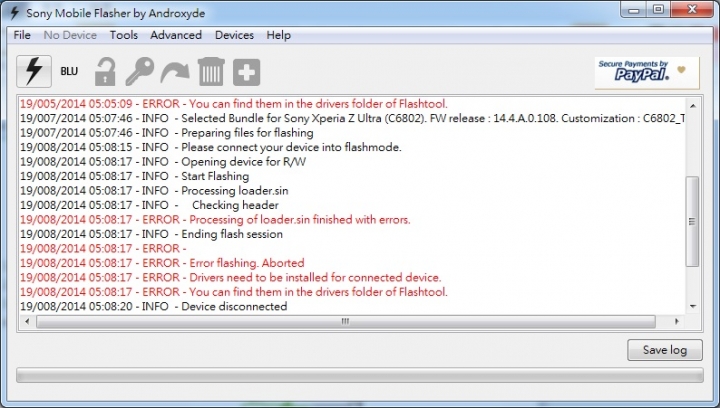Maximize the Sony Mobile Flasher window

(x=658, y=10)
